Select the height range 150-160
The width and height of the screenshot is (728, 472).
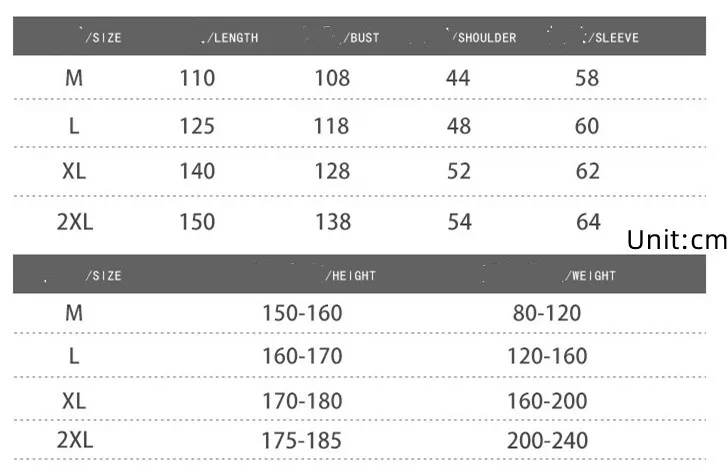[302, 314]
